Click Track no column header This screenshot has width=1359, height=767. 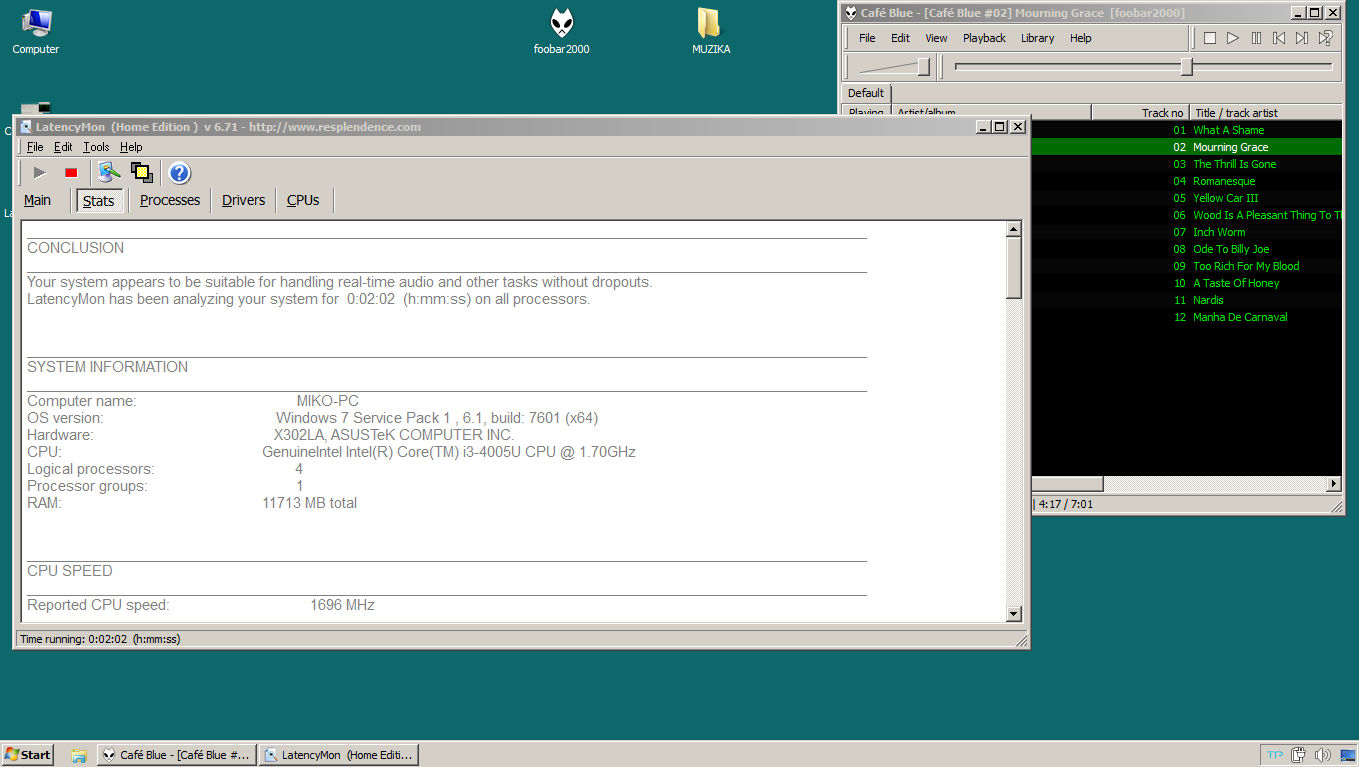(x=1140, y=113)
